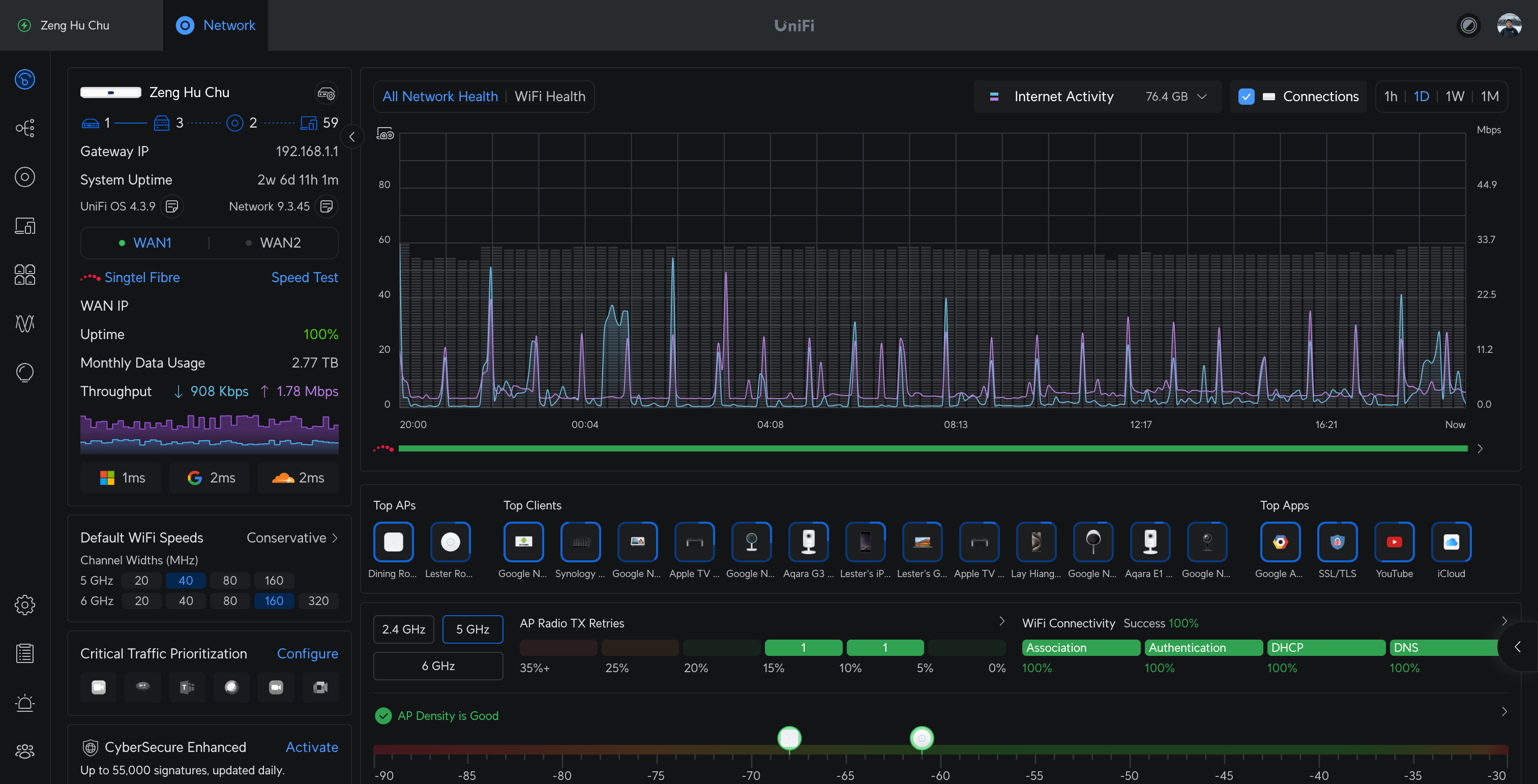Set 5 GHz channel width to 20
Screen dimensions: 1538x784
click(x=141, y=581)
